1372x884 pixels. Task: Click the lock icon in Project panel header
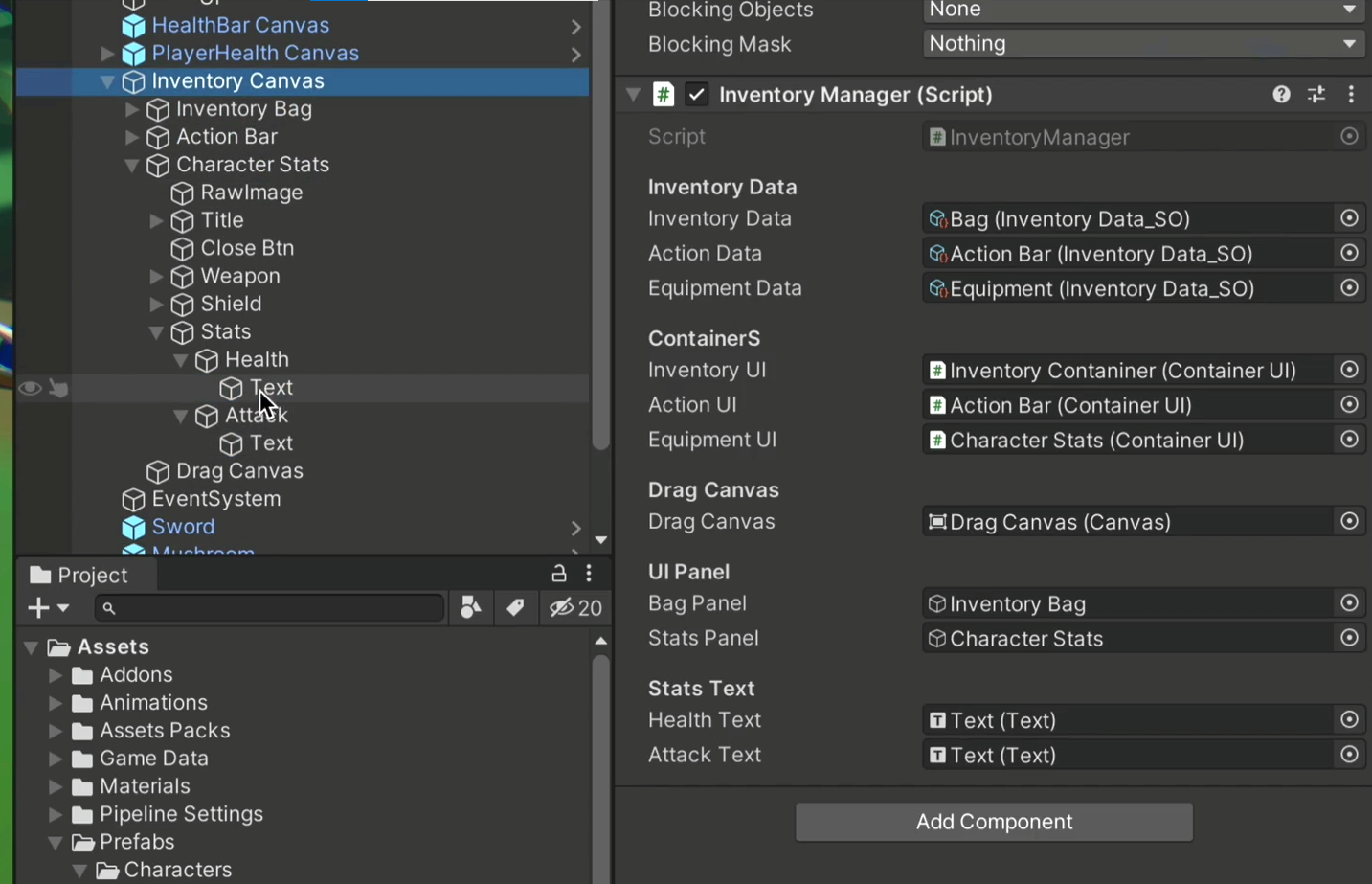558,574
